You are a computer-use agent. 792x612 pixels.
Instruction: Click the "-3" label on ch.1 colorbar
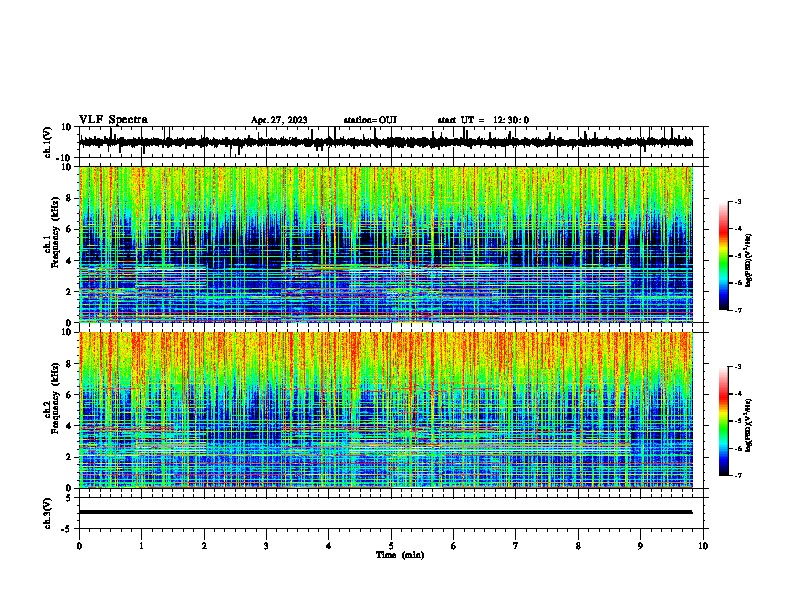click(737, 202)
